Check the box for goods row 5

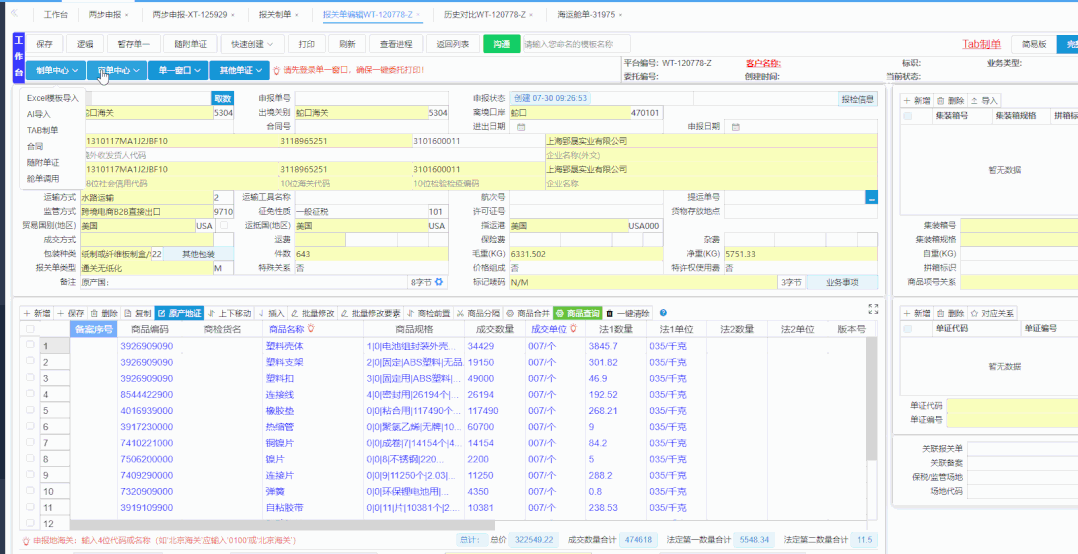30,410
